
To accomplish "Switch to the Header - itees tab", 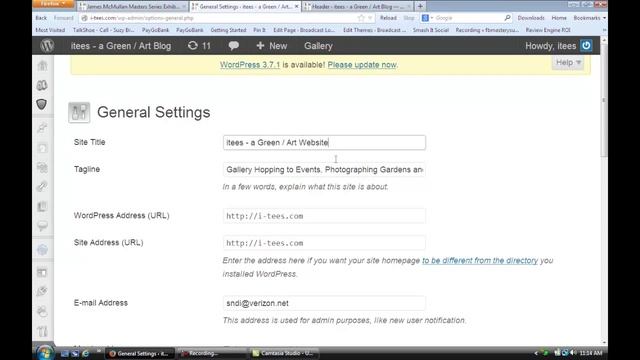I will pos(357,7).
